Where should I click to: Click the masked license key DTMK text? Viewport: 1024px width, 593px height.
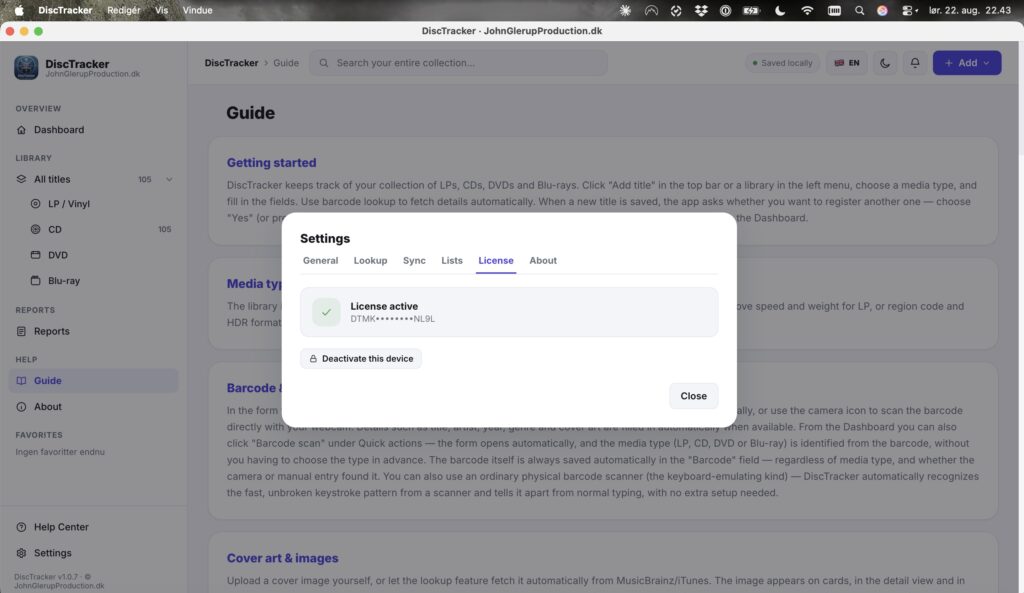[392, 319]
